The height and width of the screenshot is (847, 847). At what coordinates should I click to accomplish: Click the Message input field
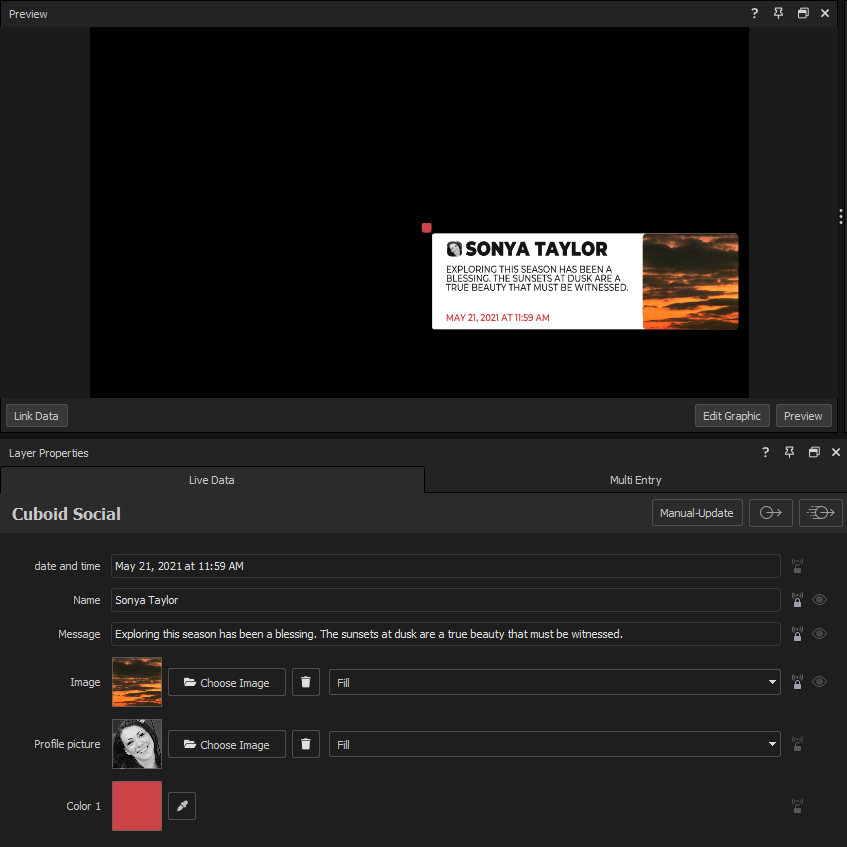click(x=446, y=634)
